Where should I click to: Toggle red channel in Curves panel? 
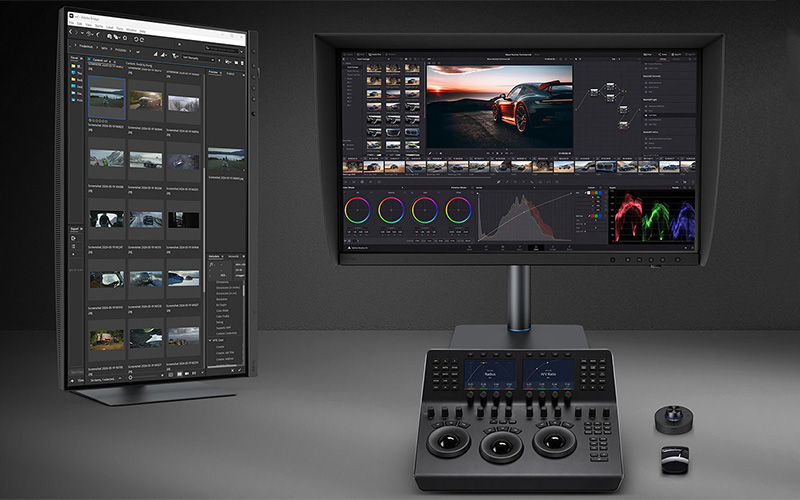pyautogui.click(x=592, y=193)
